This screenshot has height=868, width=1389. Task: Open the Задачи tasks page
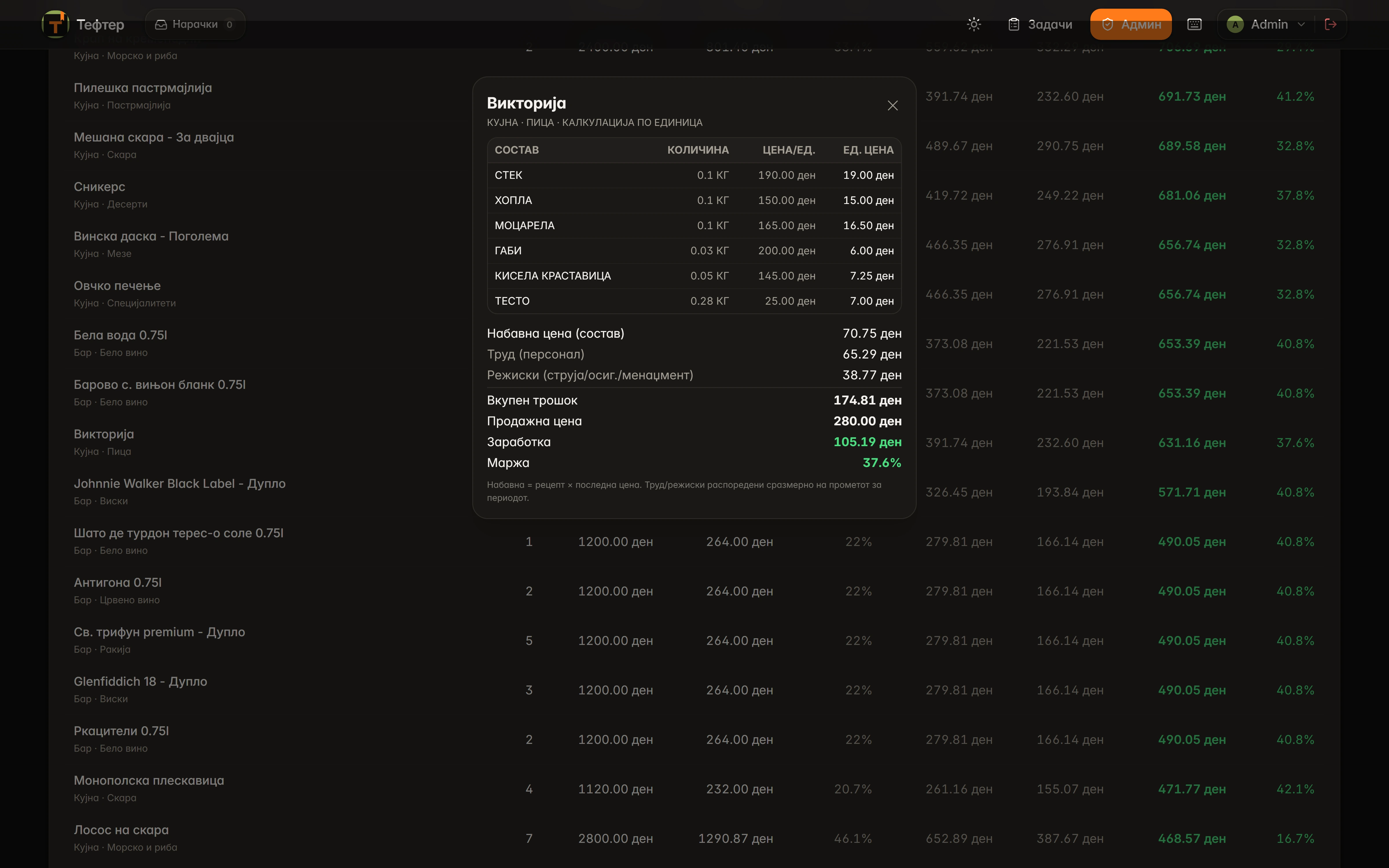click(1040, 24)
